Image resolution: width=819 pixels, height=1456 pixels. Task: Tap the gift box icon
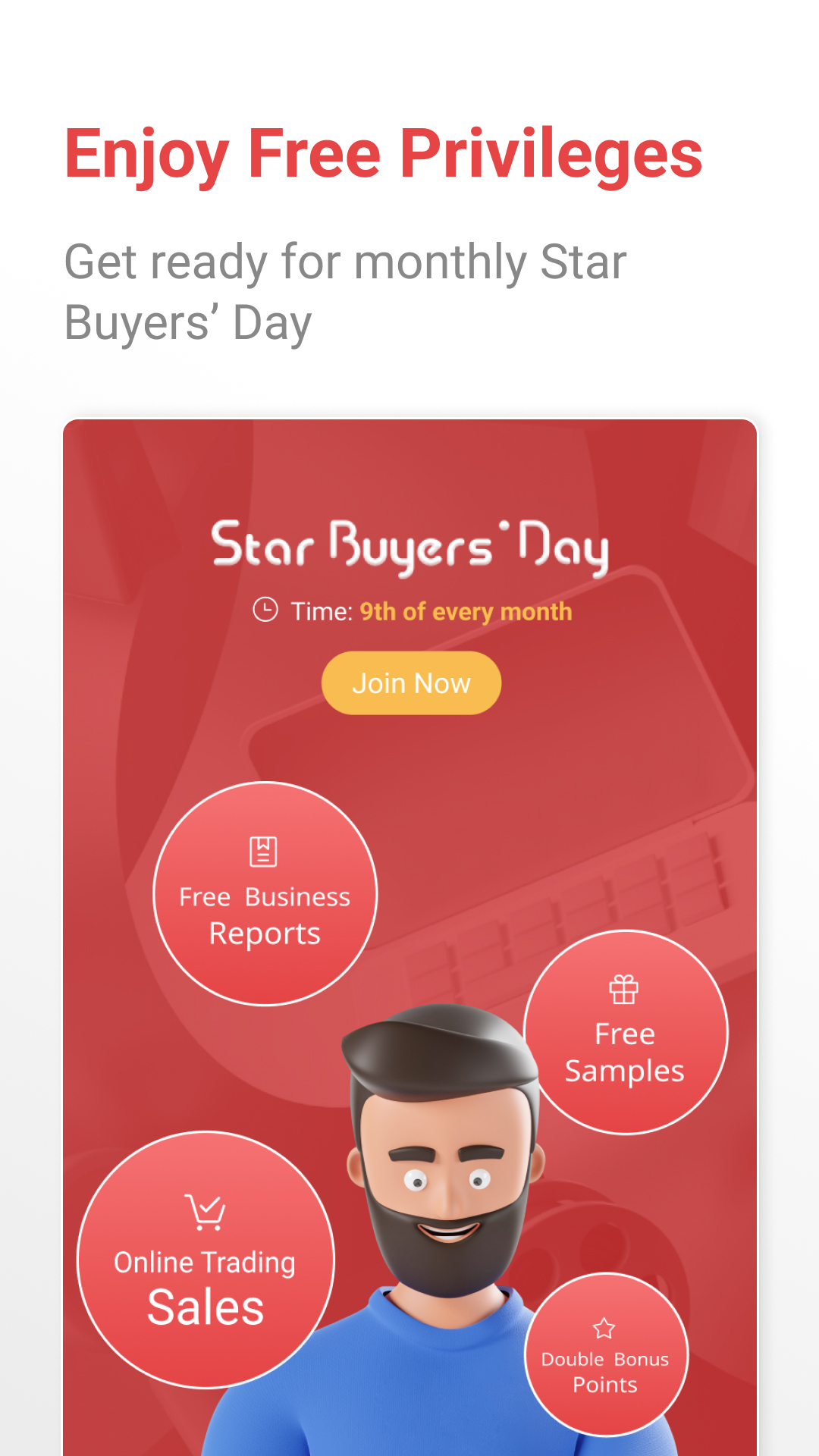click(x=624, y=989)
